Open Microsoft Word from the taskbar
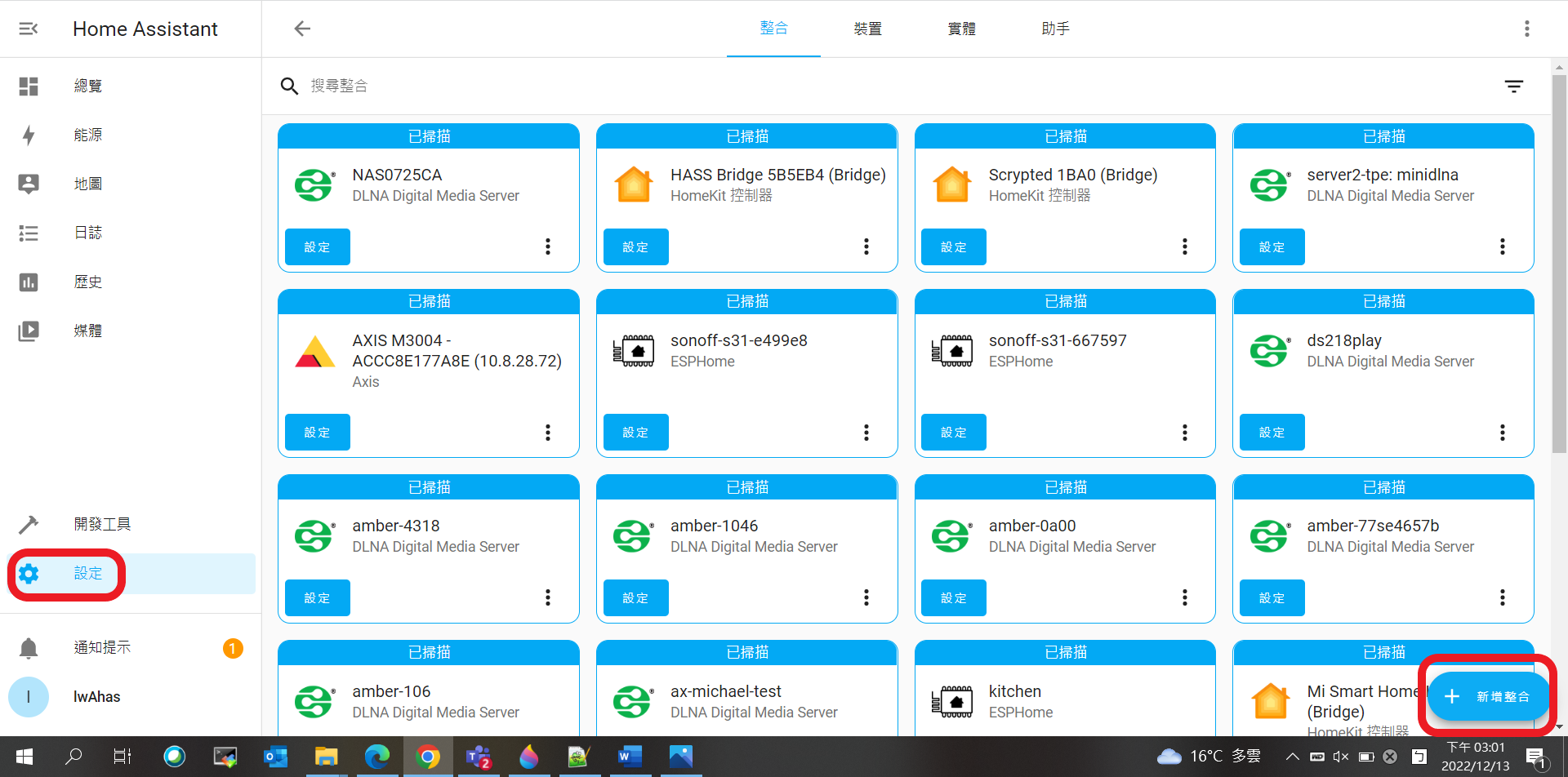Viewport: 1568px width, 777px height. point(630,757)
